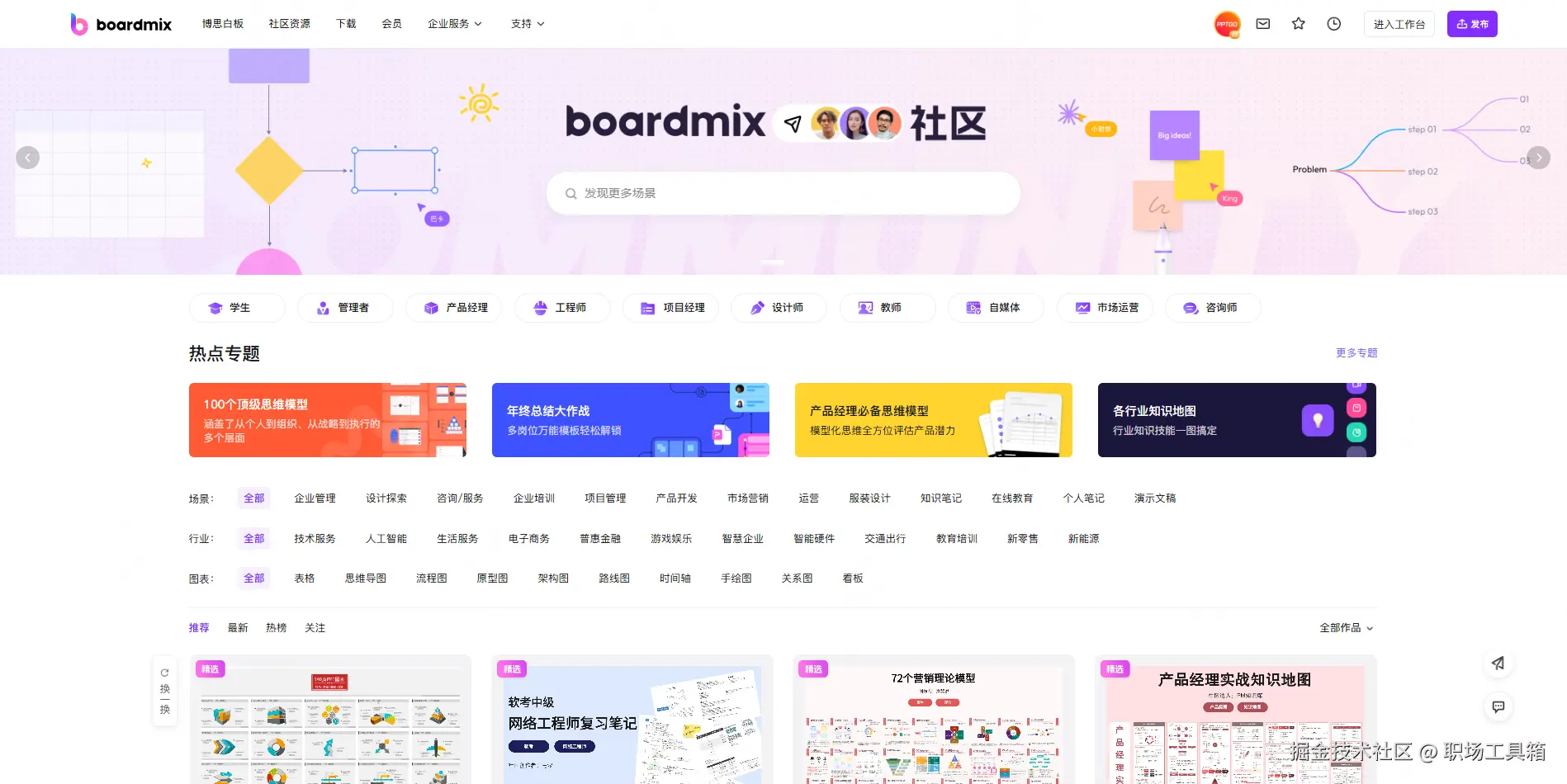
Task: Click the right carousel arrow on banner
Action: pos(1539,157)
